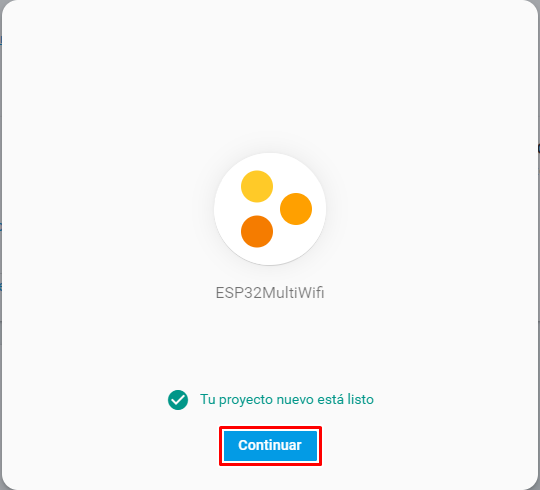Click the ESP32MultiWifi project name
Screen dimensions: 540x490
click(x=270, y=293)
